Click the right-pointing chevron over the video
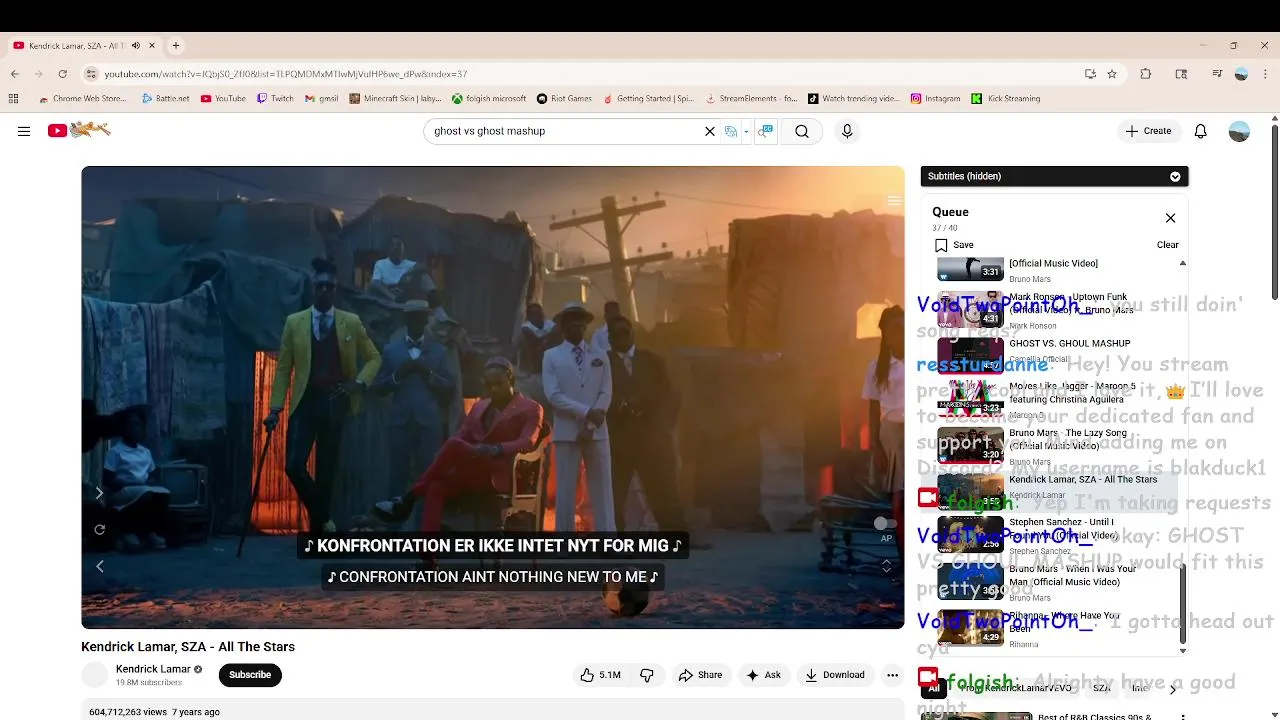The height and width of the screenshot is (720, 1280). tap(99, 493)
